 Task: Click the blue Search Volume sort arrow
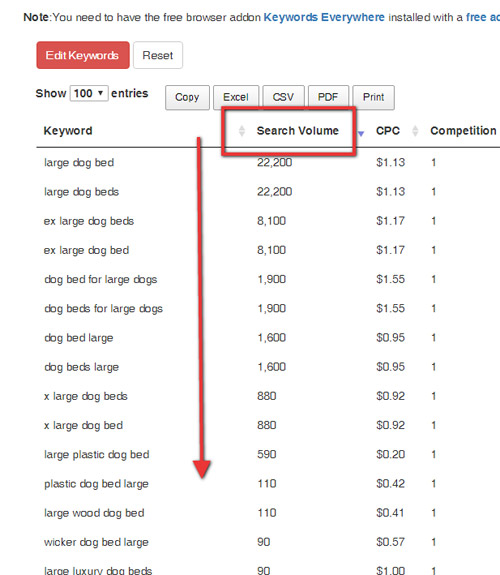(x=361, y=133)
